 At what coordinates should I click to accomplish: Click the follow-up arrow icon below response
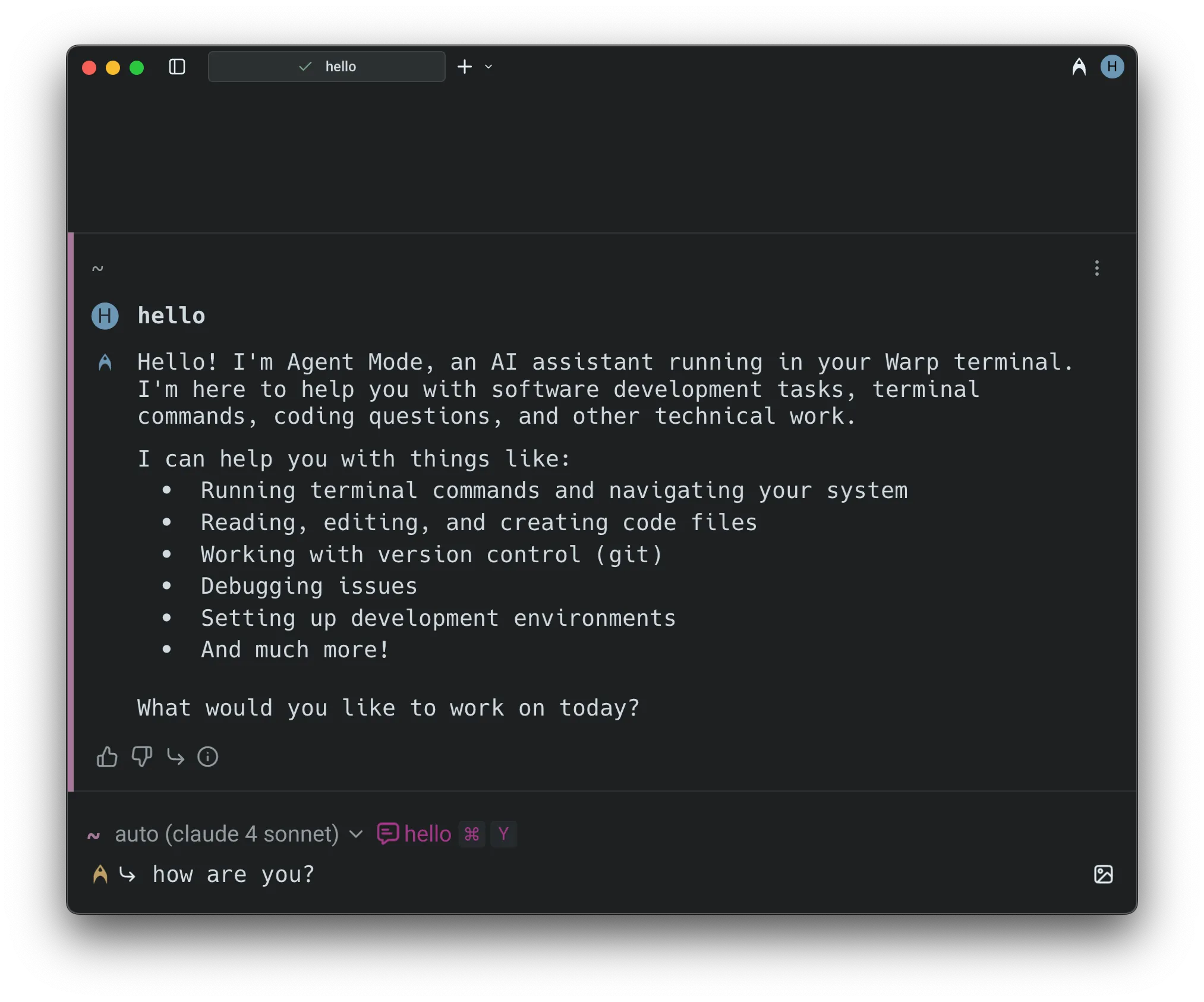[175, 757]
